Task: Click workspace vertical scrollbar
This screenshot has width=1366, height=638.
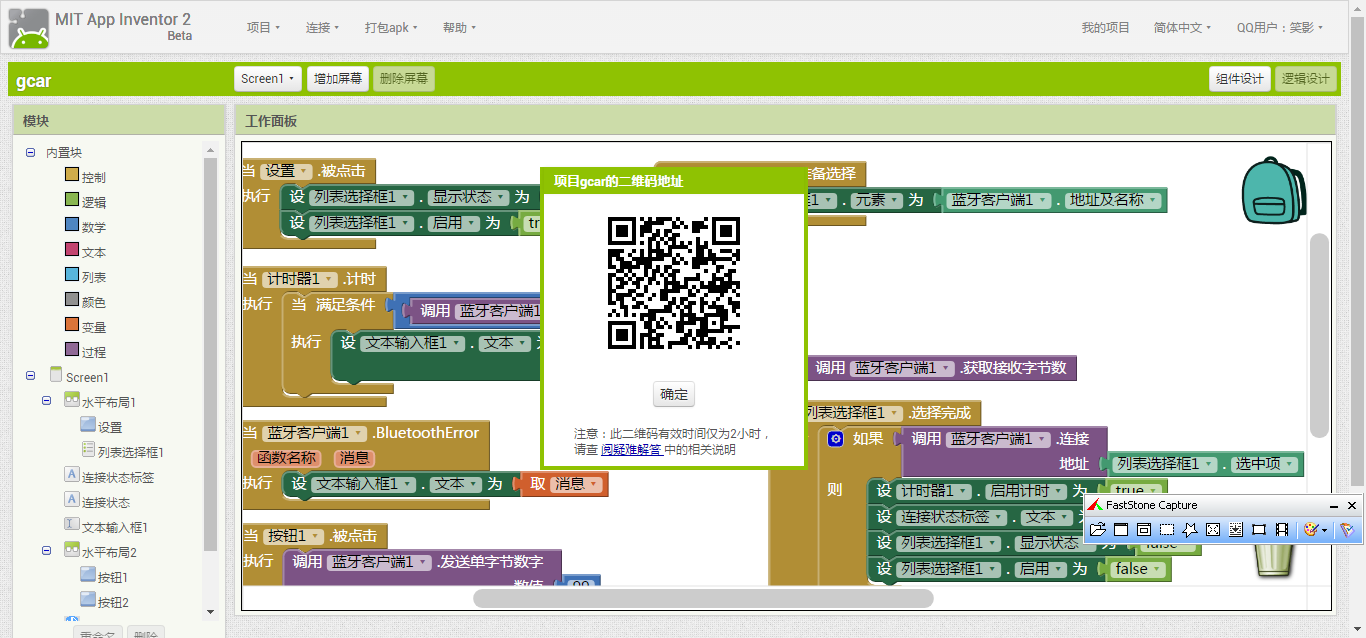Action: [x=1320, y=335]
